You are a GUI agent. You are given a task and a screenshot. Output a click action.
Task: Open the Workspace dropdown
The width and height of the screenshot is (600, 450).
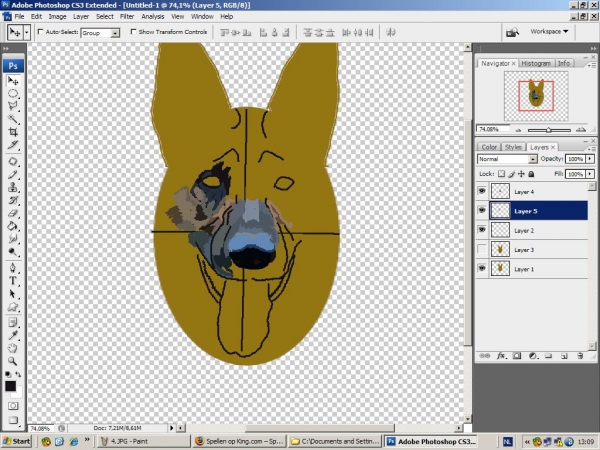[549, 32]
